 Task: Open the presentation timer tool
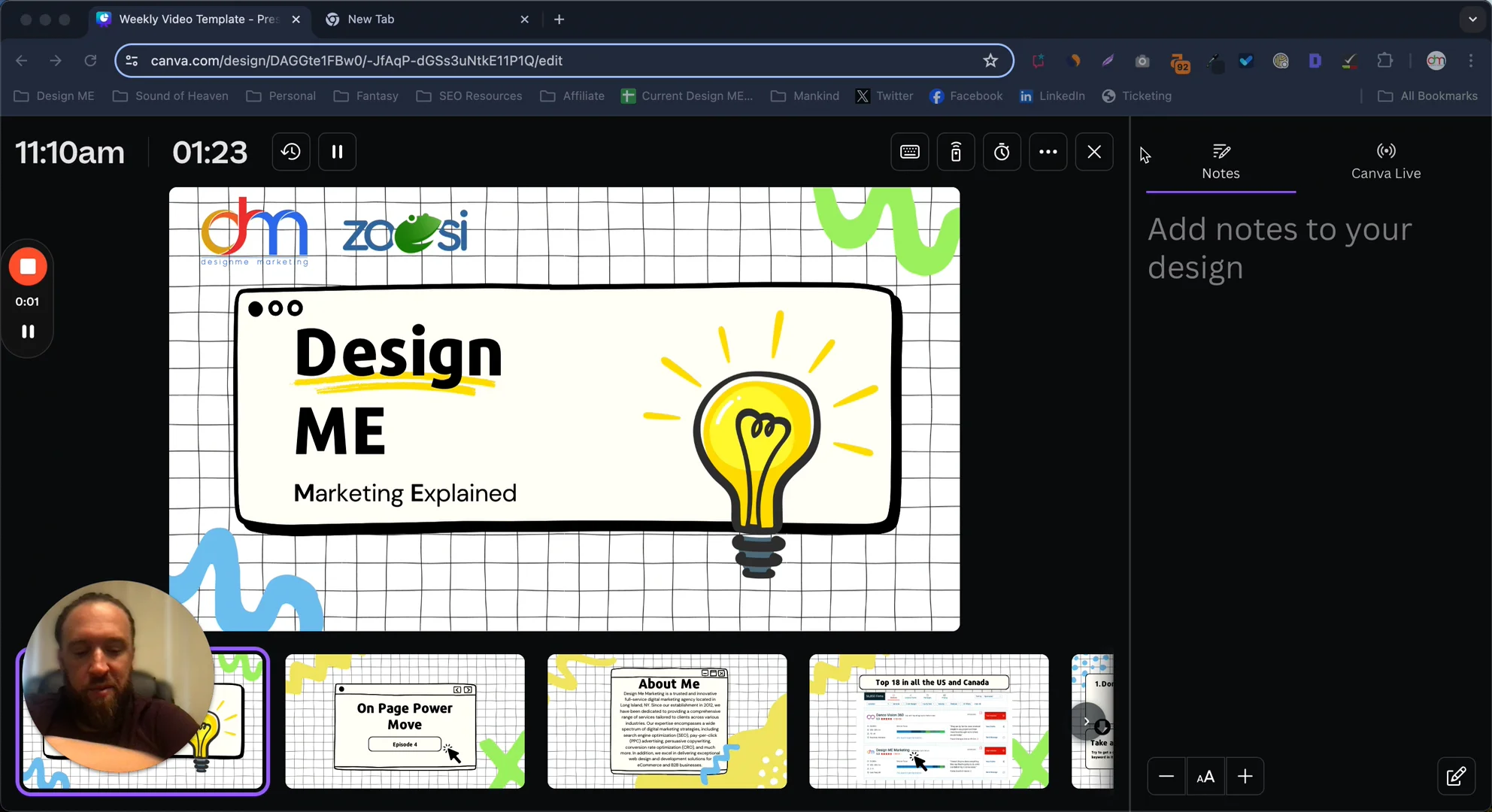(x=1002, y=151)
